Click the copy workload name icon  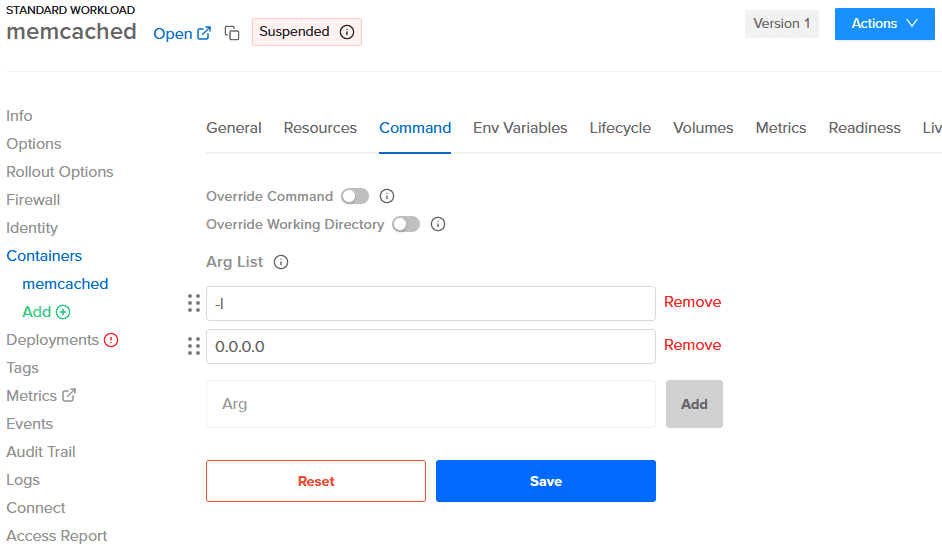232,33
